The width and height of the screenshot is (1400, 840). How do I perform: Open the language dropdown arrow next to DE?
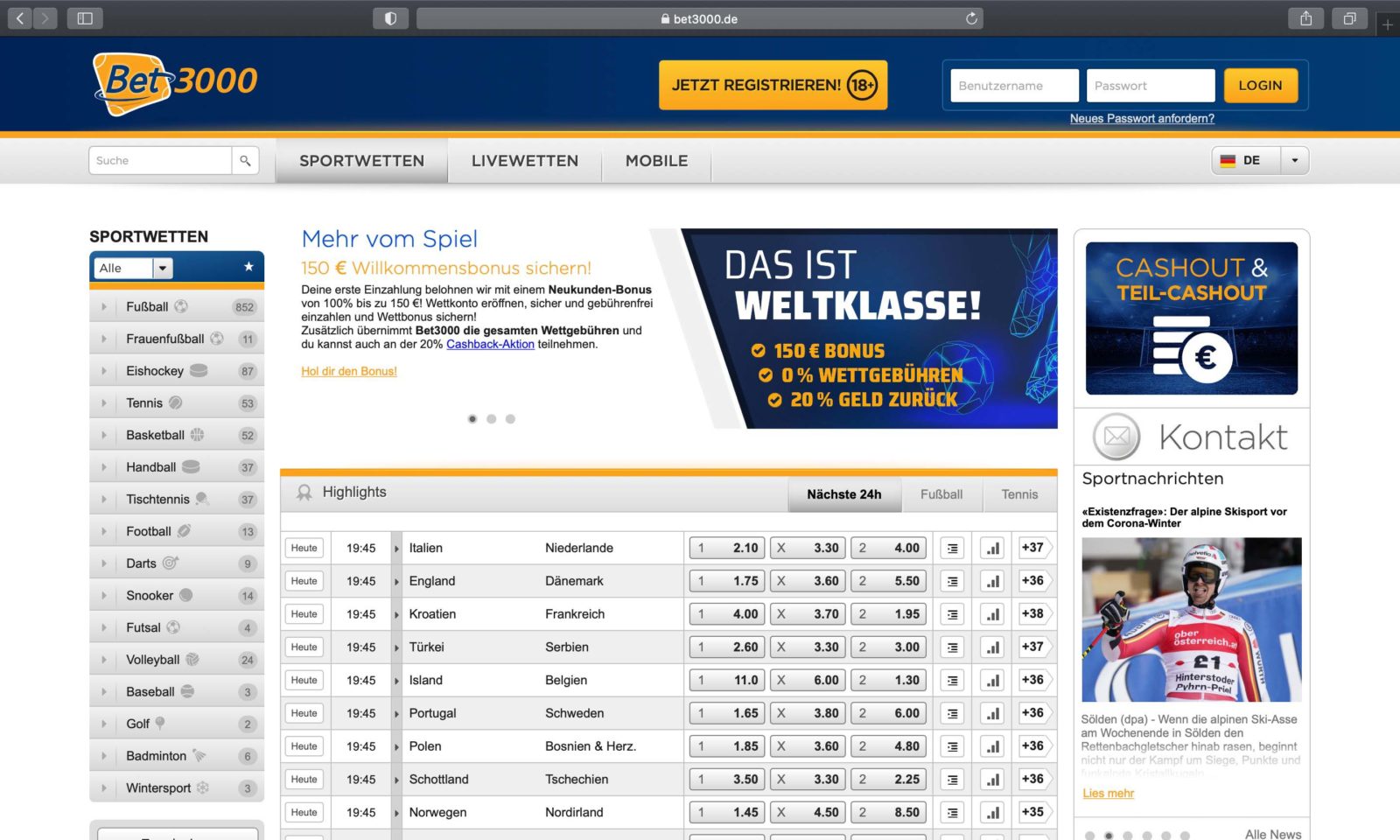pos(1295,160)
